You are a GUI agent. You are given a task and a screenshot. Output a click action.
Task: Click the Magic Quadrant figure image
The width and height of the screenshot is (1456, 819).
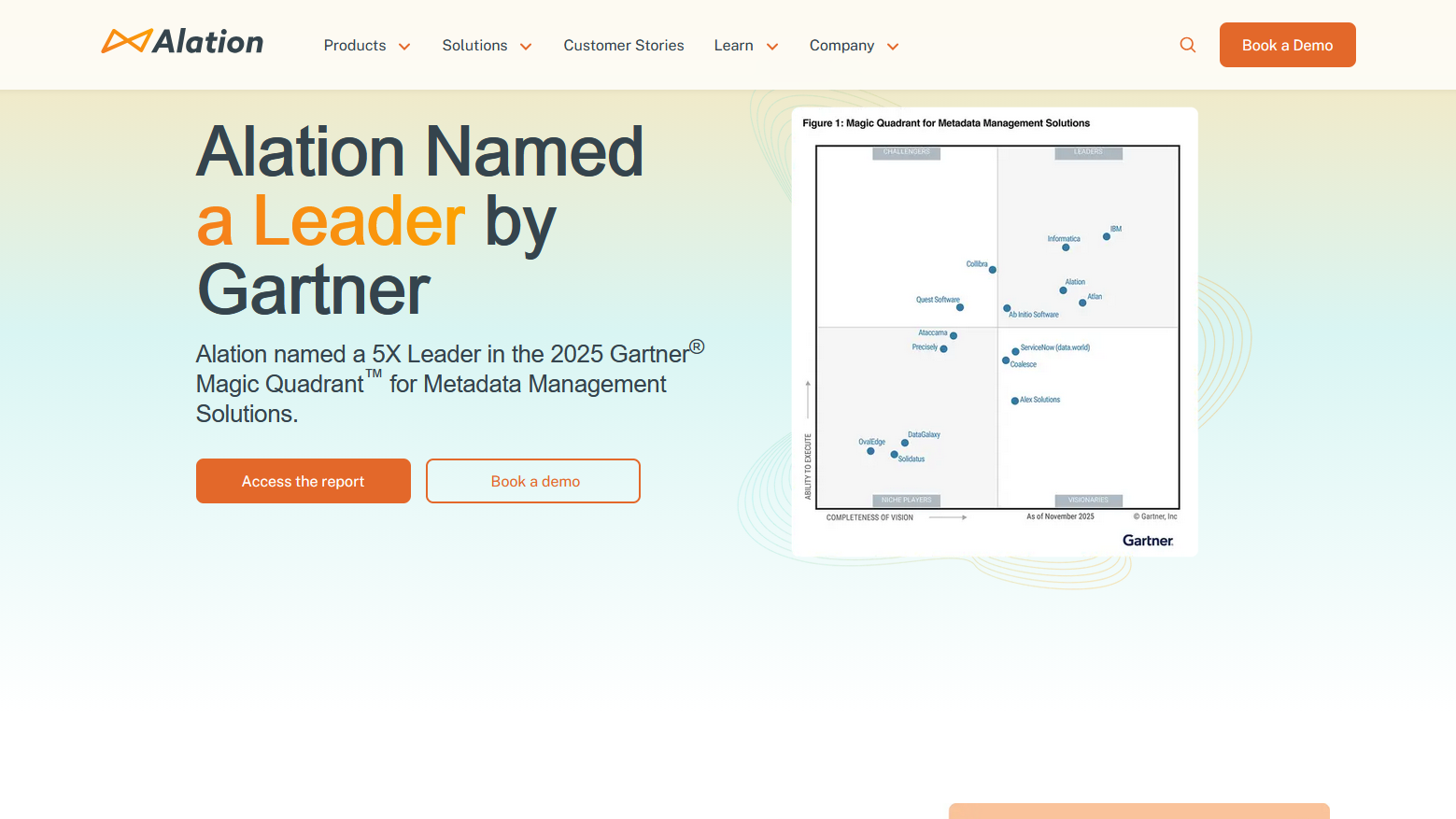(x=994, y=331)
